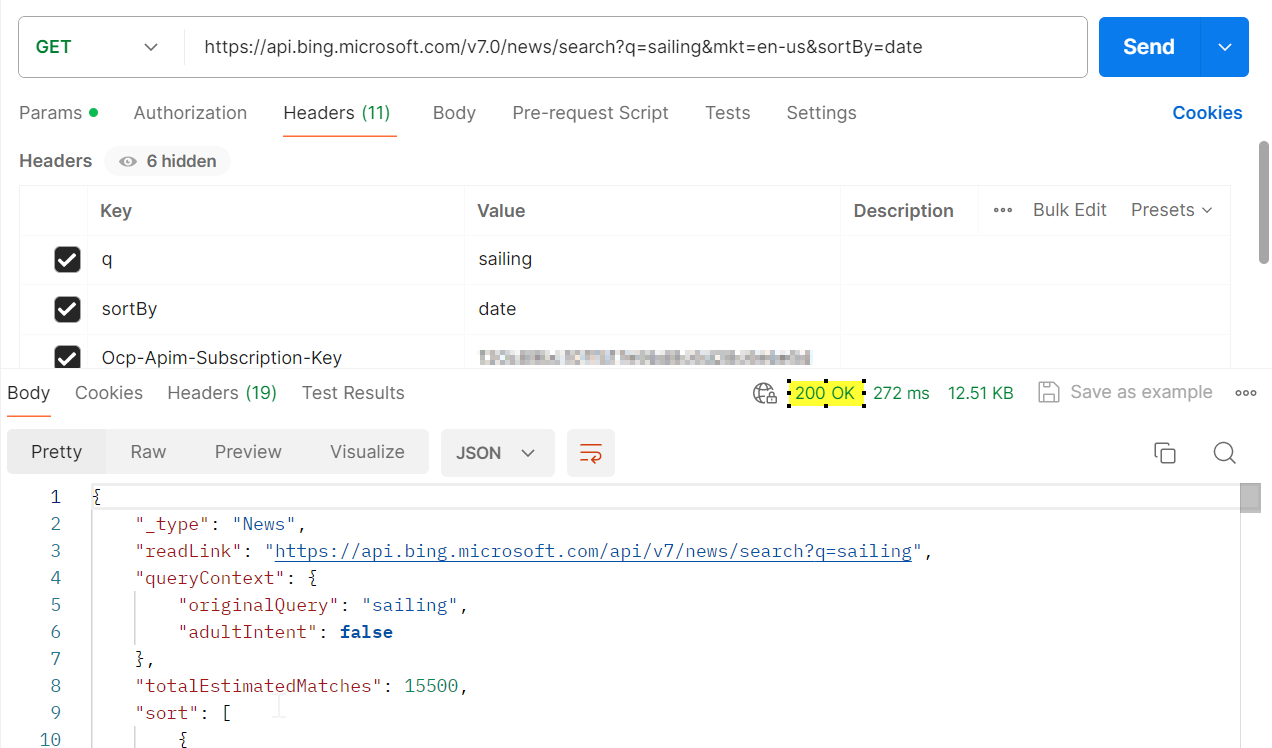The width and height of the screenshot is (1272, 748).
Task: Open the Authorization tab
Action: [190, 113]
